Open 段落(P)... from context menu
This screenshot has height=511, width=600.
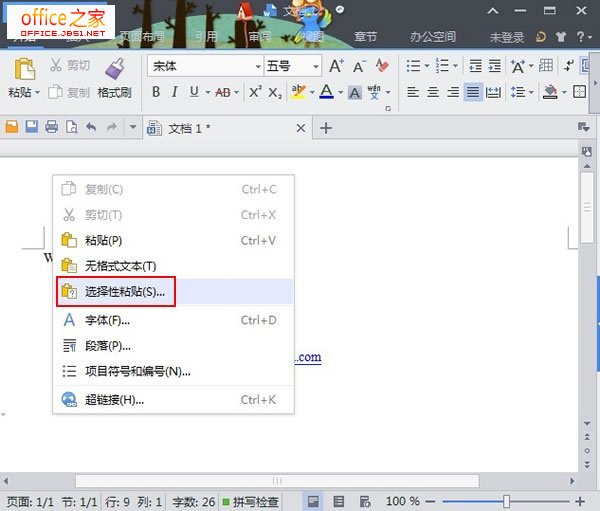174,346
